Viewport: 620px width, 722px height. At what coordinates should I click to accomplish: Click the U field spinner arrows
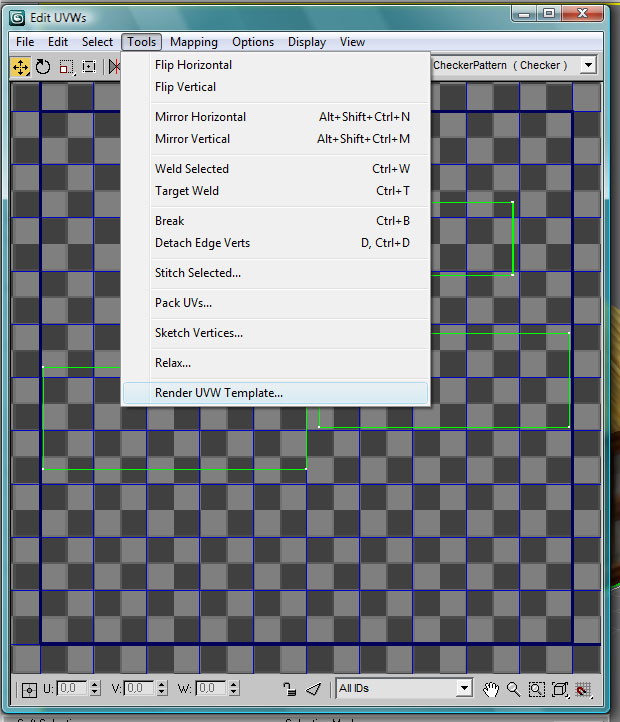[x=94, y=688]
